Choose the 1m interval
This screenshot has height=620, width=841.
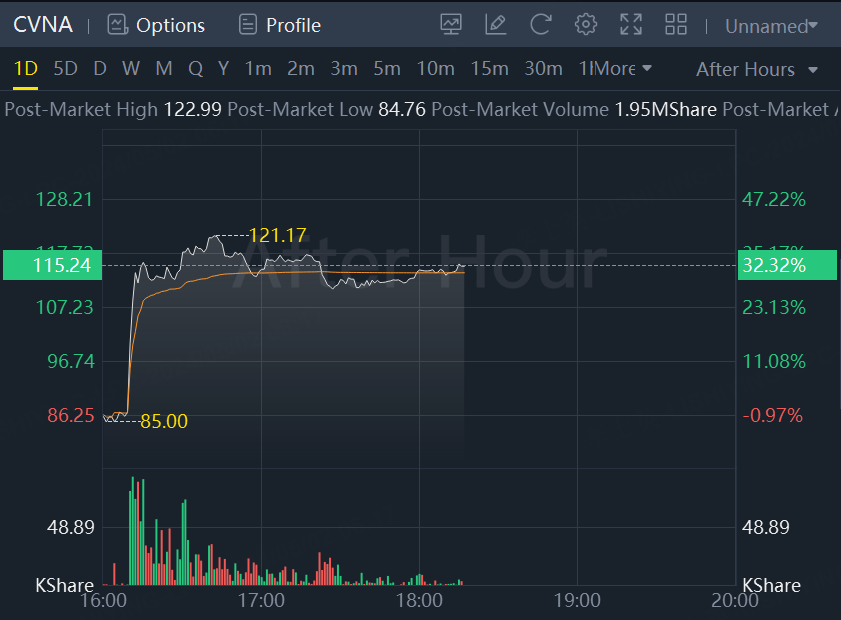[258, 69]
